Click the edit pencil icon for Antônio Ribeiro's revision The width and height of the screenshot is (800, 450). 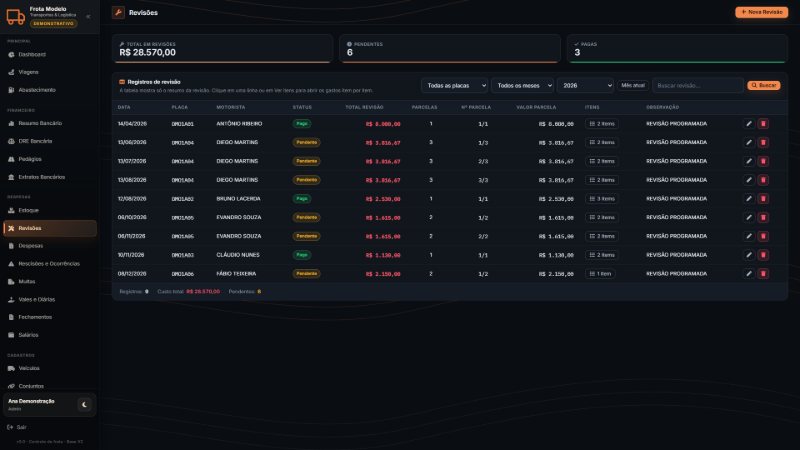click(x=748, y=124)
